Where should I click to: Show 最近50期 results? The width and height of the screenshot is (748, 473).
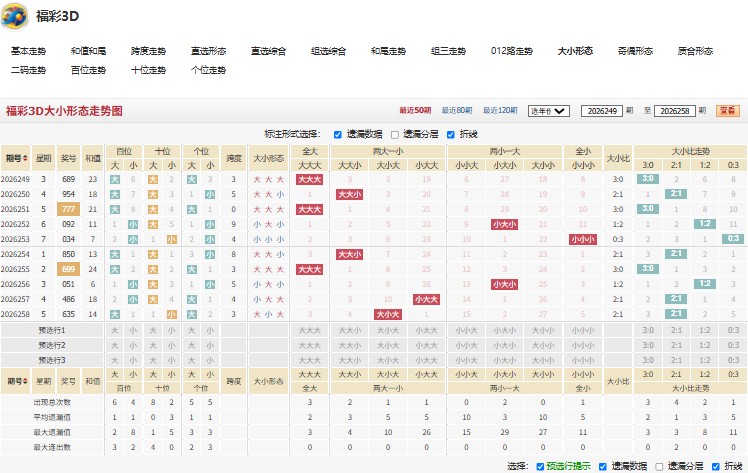pyautogui.click(x=415, y=111)
